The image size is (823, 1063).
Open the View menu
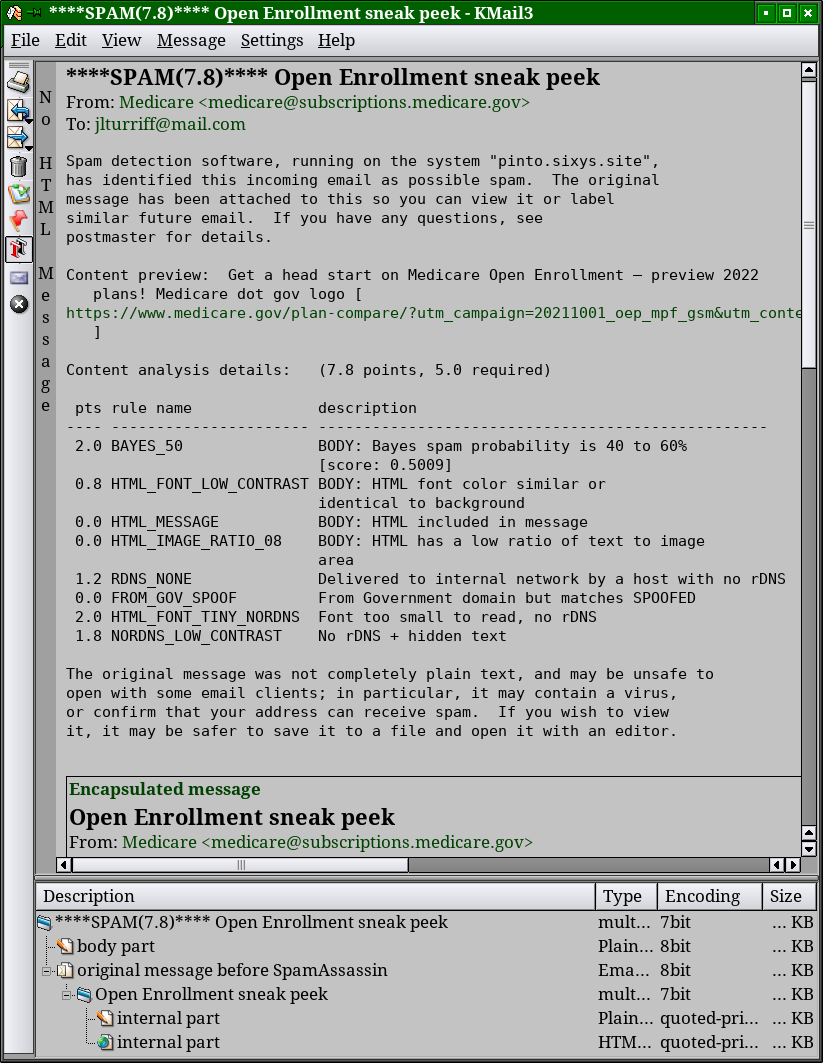point(121,41)
